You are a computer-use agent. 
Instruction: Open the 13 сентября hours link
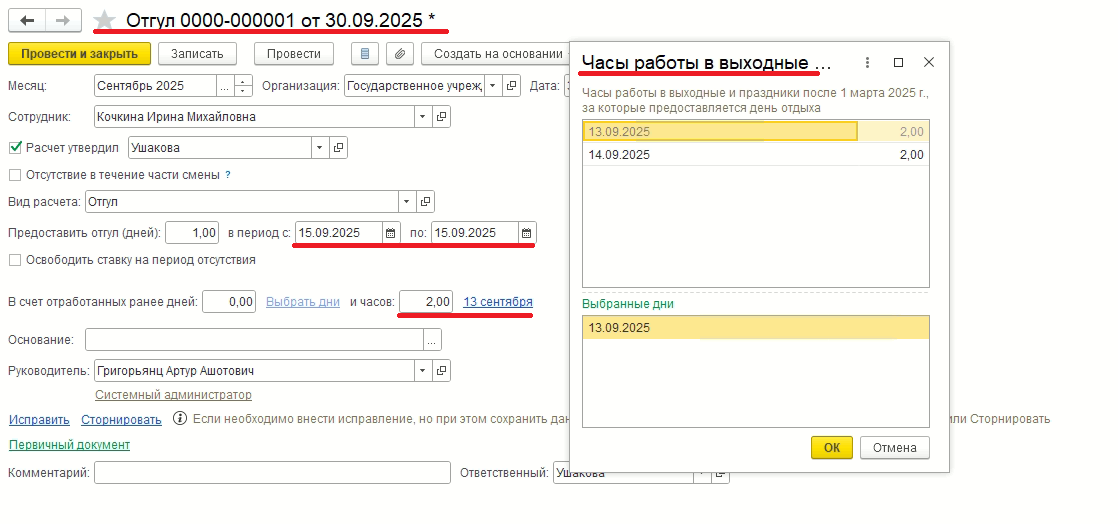pos(498,302)
